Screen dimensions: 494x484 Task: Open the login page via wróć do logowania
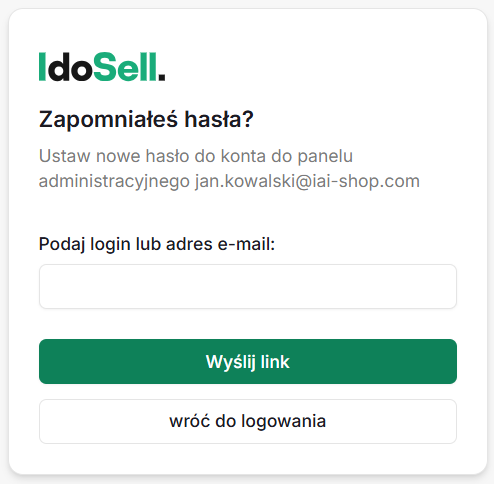pos(248,421)
